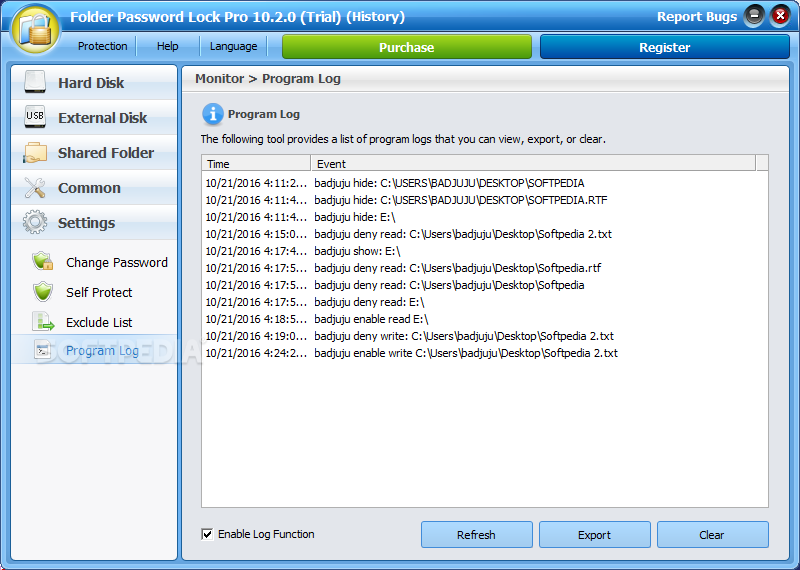Click the green Purchase button
The width and height of the screenshot is (800, 570).
407,47
